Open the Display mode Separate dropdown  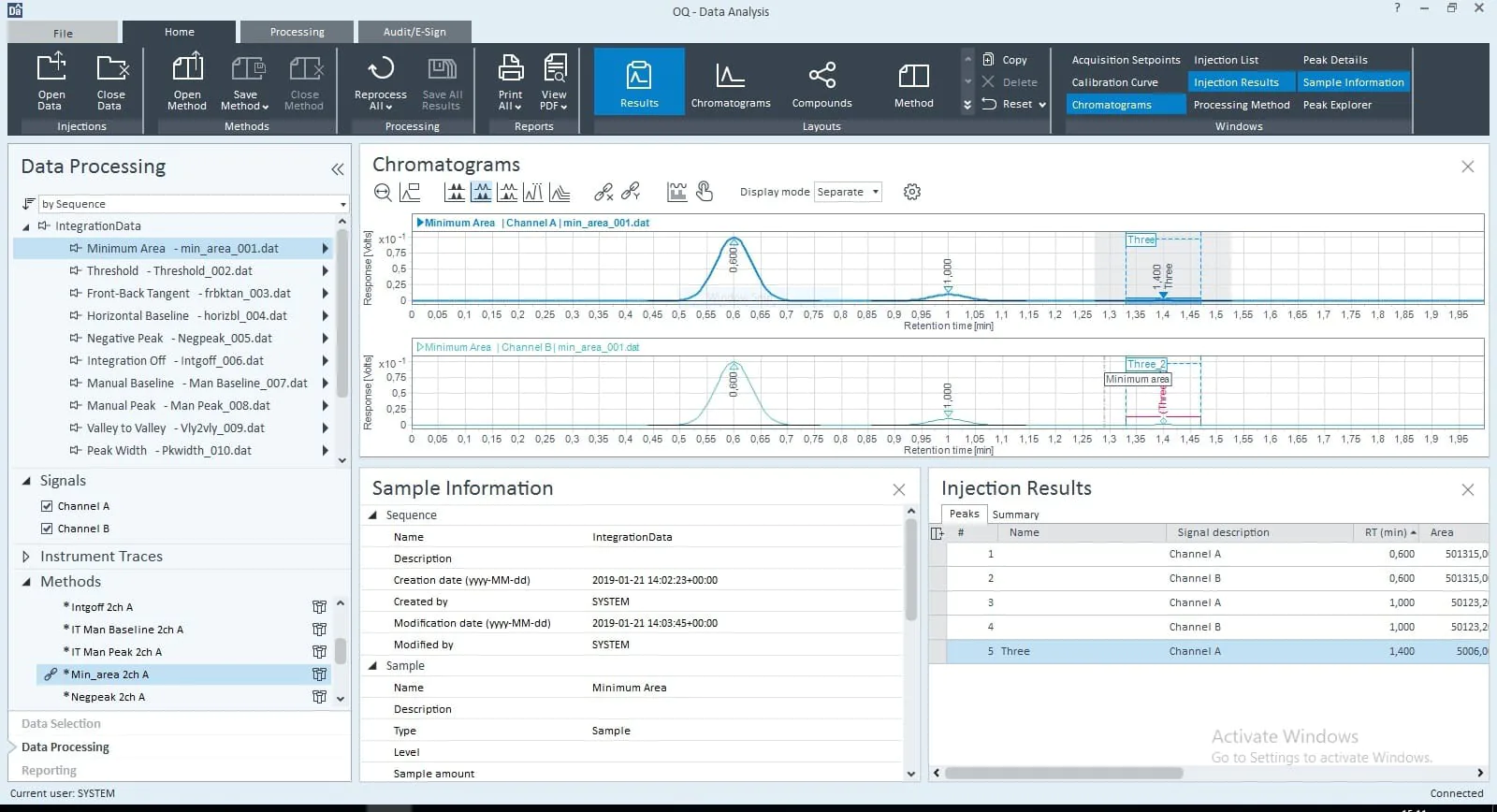[848, 192]
